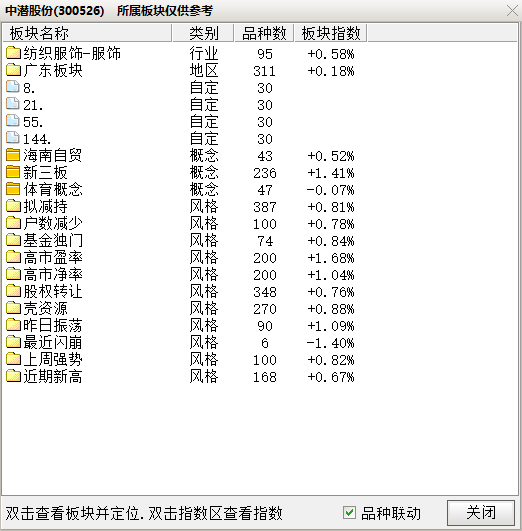Sort by 类别 column header
Image resolution: width=522 pixels, height=531 pixels.
(x=203, y=33)
